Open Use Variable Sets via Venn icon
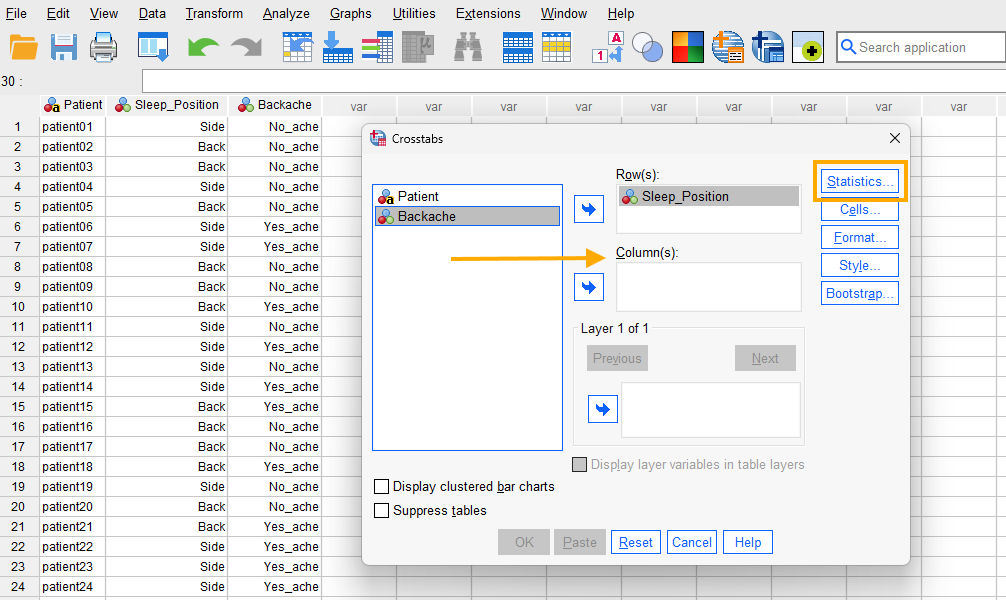The height and width of the screenshot is (600, 1006). [x=648, y=47]
